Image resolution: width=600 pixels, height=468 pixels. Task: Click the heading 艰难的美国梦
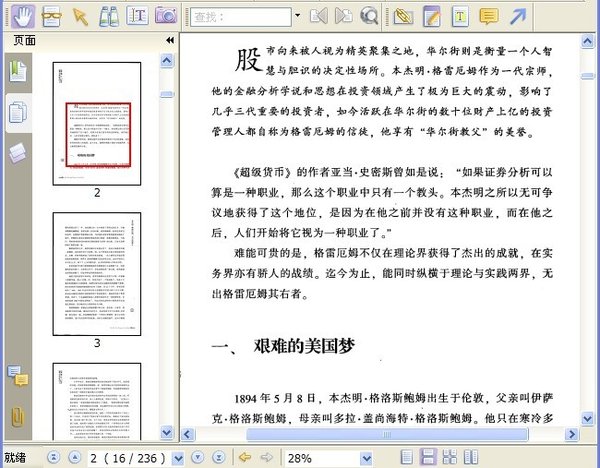[304, 346]
